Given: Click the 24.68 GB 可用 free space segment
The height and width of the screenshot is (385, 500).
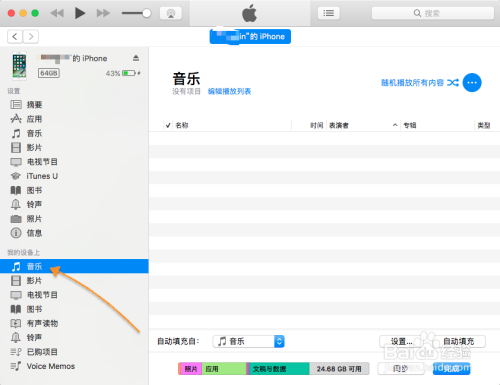Looking at the screenshot, I should tap(339, 369).
